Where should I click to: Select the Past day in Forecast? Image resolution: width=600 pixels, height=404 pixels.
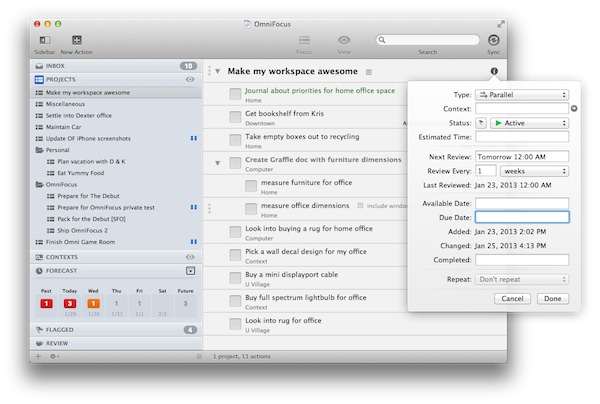coord(46,303)
